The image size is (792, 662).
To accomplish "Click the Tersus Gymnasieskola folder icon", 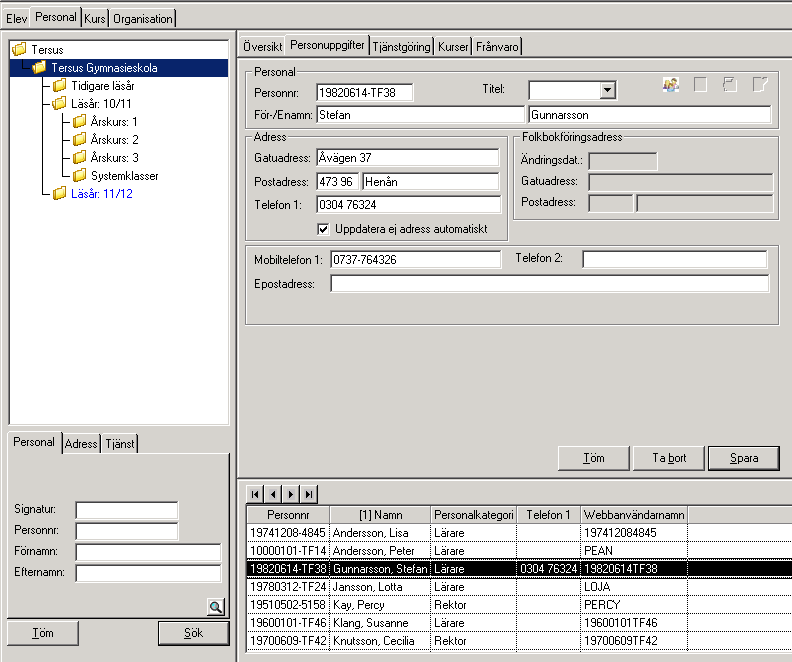I will coord(39,68).
